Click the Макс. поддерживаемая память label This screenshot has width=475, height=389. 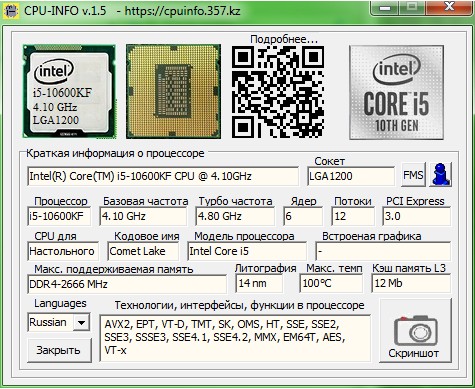click(114, 269)
